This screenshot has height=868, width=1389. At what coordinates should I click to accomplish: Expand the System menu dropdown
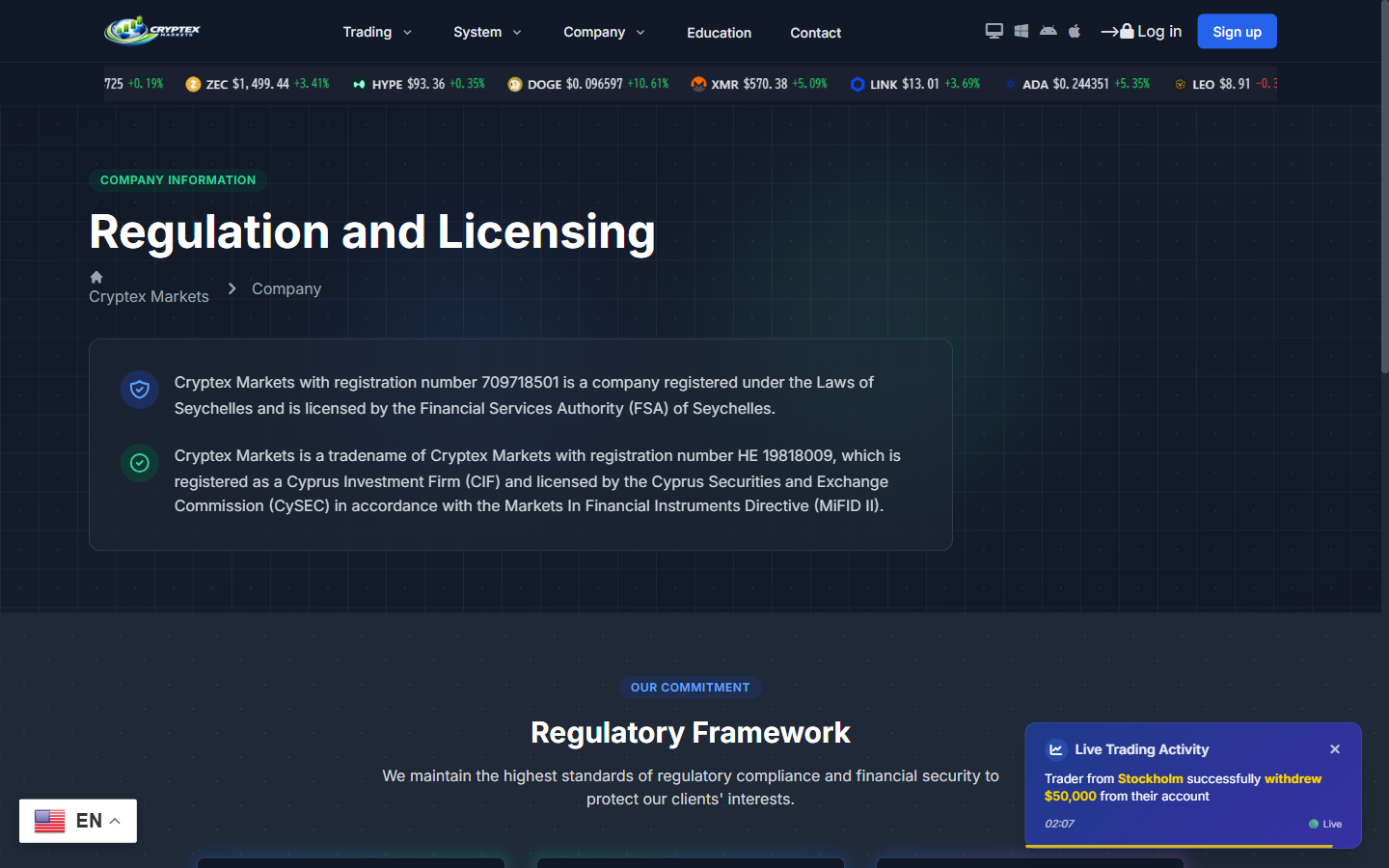(487, 32)
